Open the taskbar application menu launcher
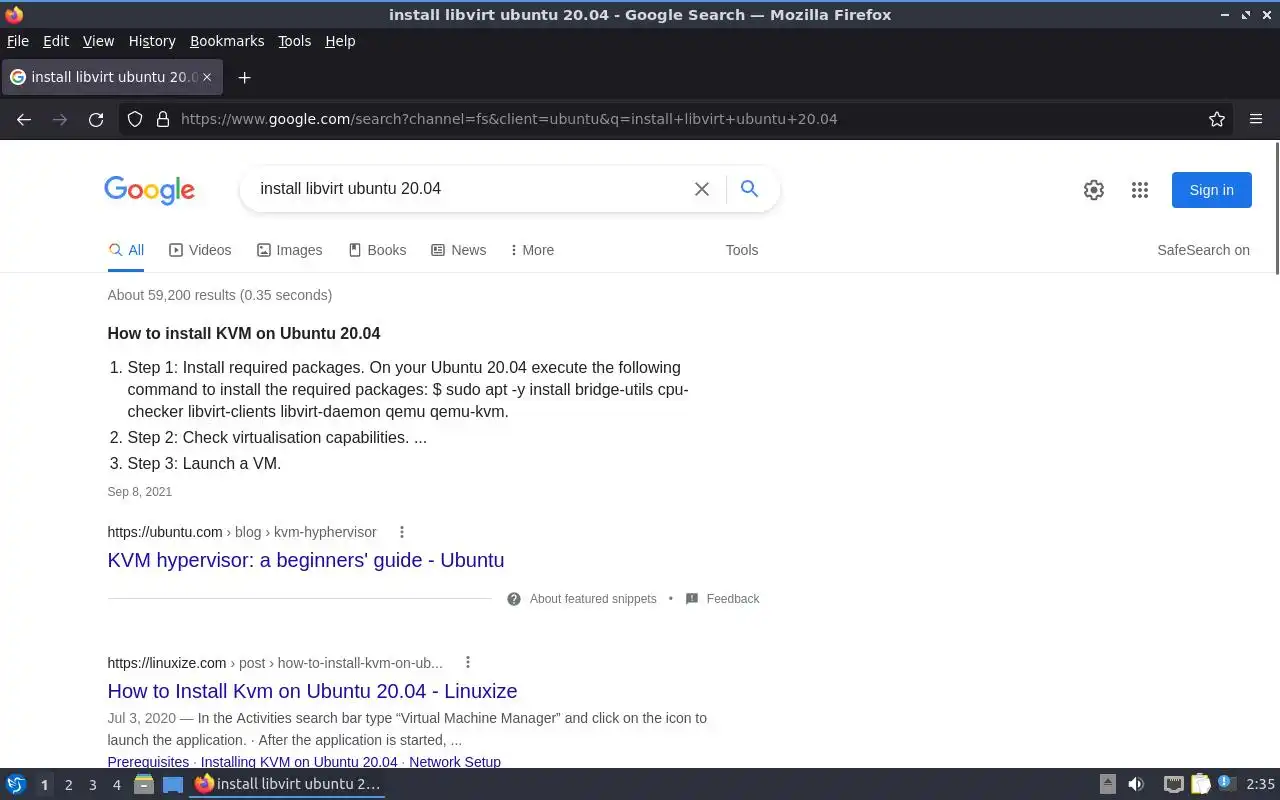1280x800 pixels. (x=16, y=785)
